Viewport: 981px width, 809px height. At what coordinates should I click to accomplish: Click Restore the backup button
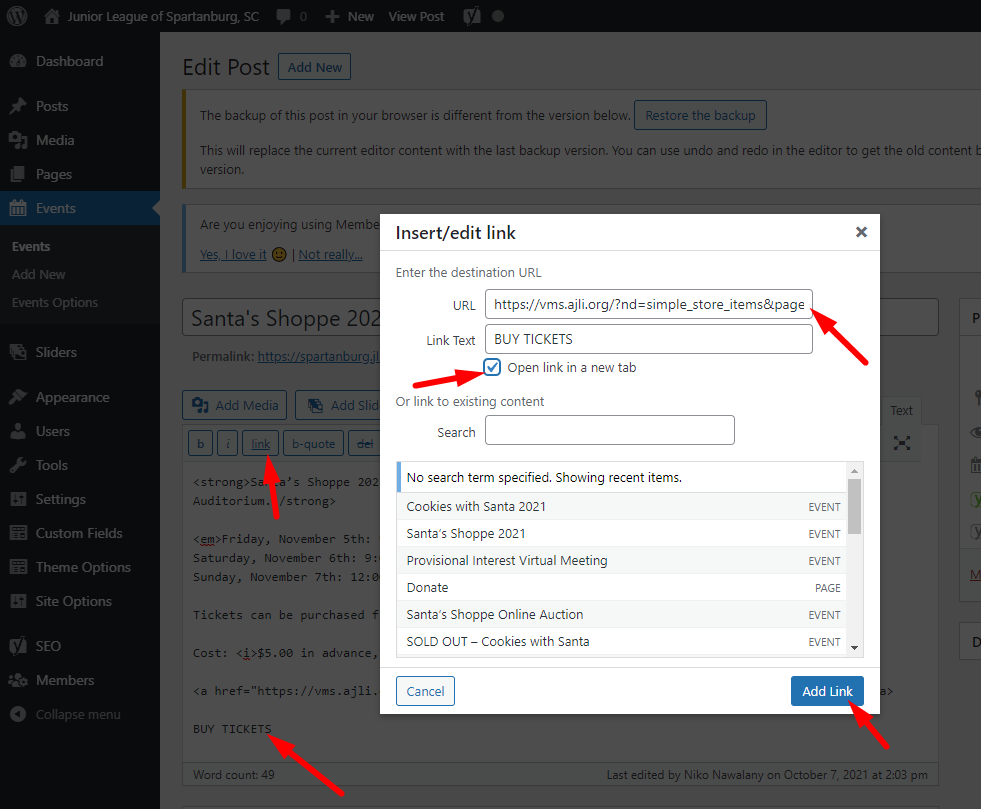click(x=700, y=115)
